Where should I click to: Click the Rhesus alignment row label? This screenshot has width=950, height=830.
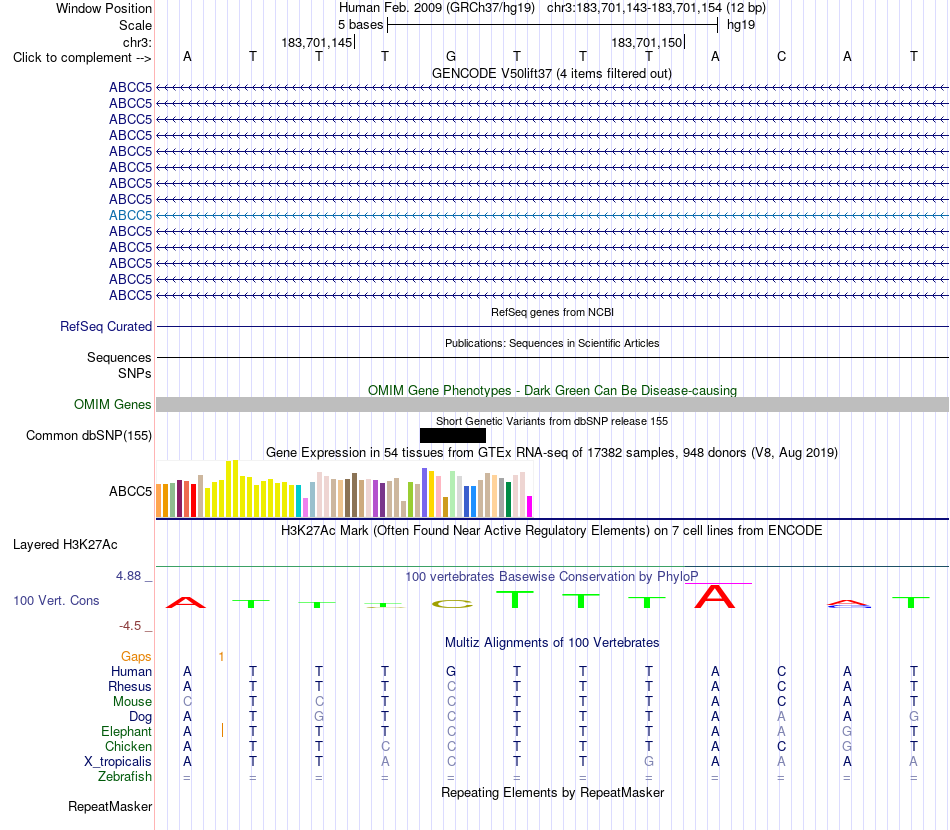pyautogui.click(x=130, y=686)
